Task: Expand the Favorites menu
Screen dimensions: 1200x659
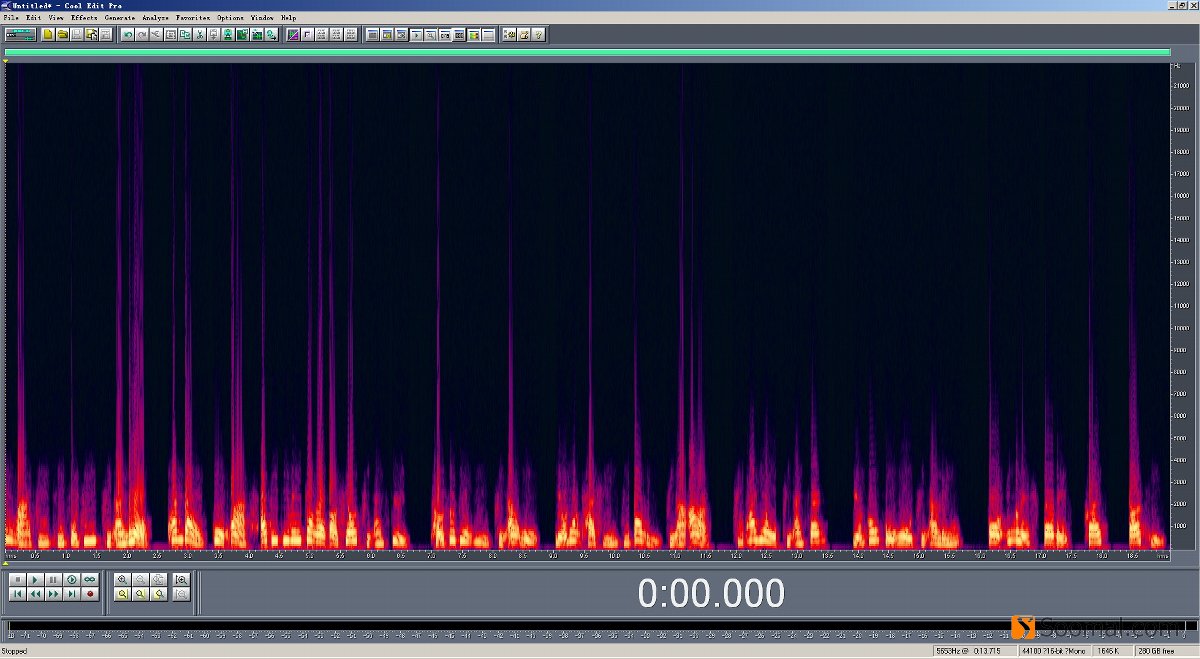Action: [193, 18]
